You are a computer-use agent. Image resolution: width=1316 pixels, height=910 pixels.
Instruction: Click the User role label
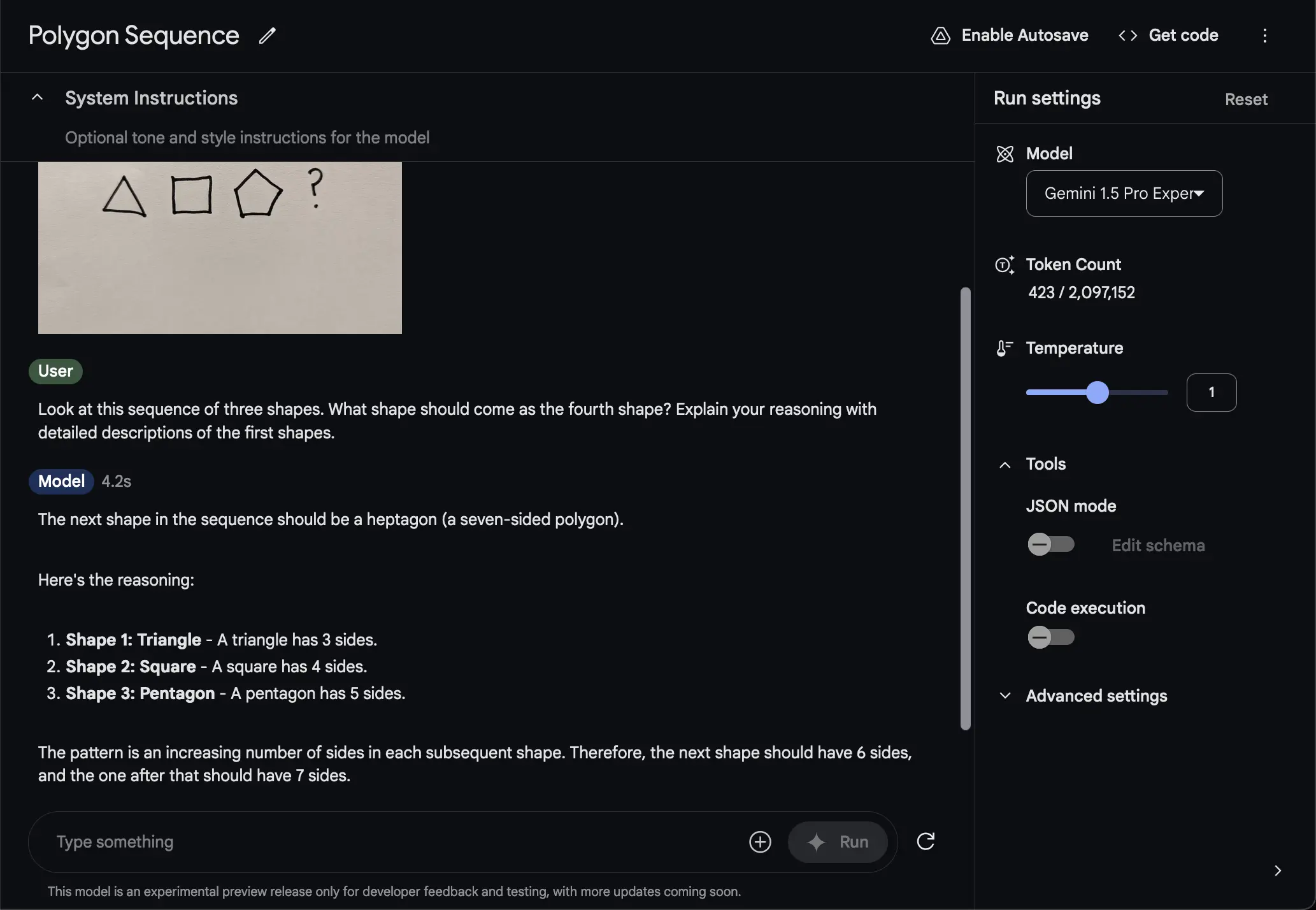coord(55,372)
